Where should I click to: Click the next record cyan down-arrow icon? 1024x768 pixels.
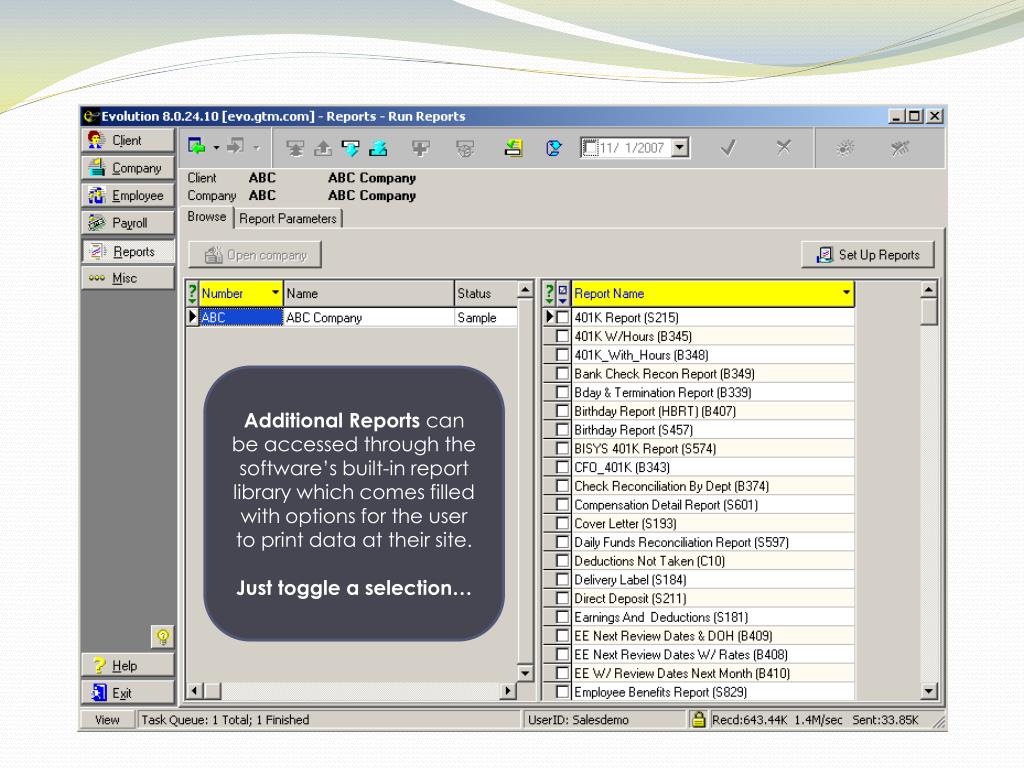[x=351, y=149]
